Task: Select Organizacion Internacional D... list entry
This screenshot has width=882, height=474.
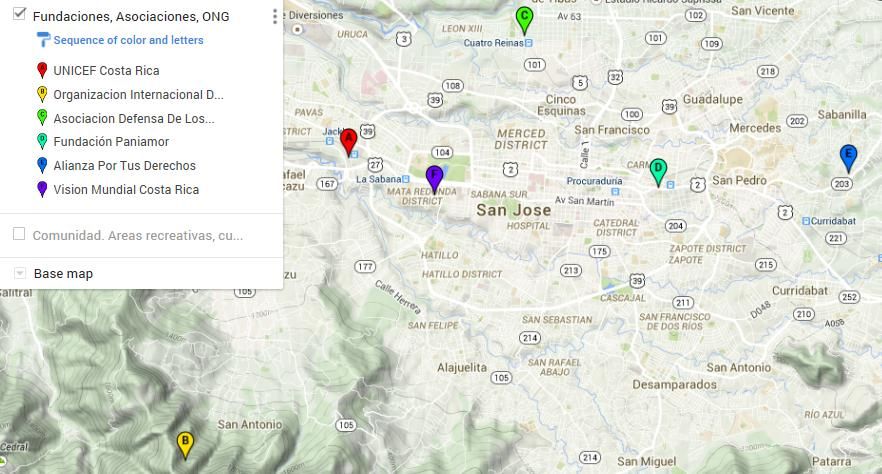Action: click(138, 95)
